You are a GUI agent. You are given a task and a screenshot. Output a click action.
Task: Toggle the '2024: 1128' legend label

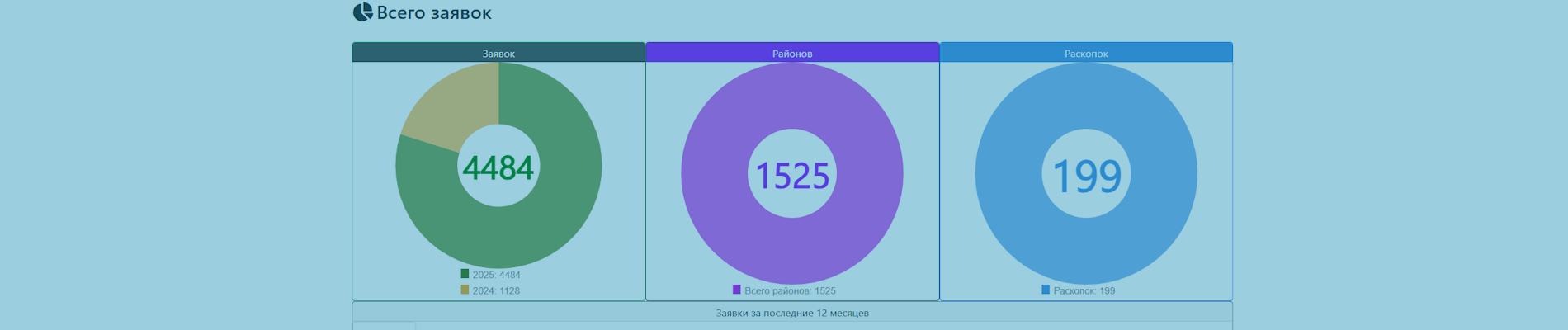tap(496, 290)
